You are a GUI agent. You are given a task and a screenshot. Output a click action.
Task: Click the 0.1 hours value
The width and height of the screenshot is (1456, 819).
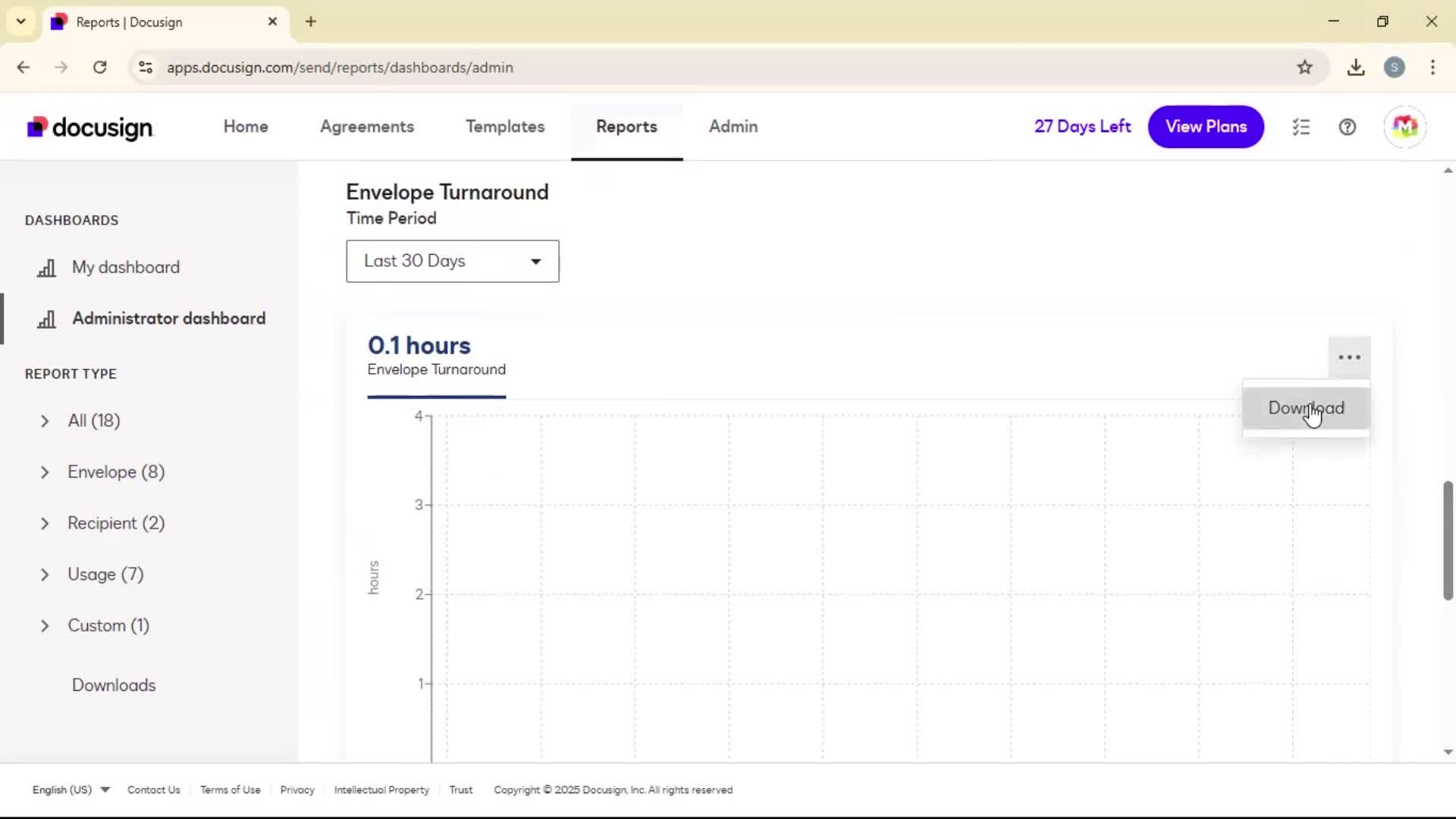coord(419,346)
